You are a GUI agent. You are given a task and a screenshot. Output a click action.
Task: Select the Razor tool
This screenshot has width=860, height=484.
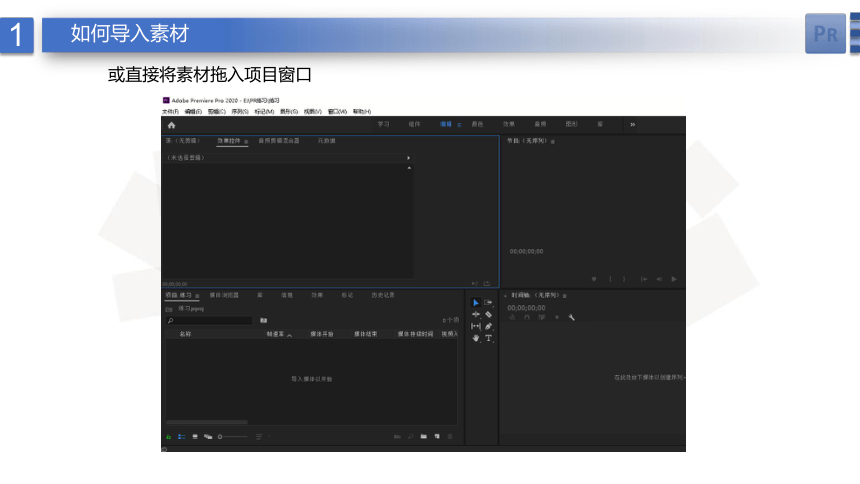click(x=488, y=314)
